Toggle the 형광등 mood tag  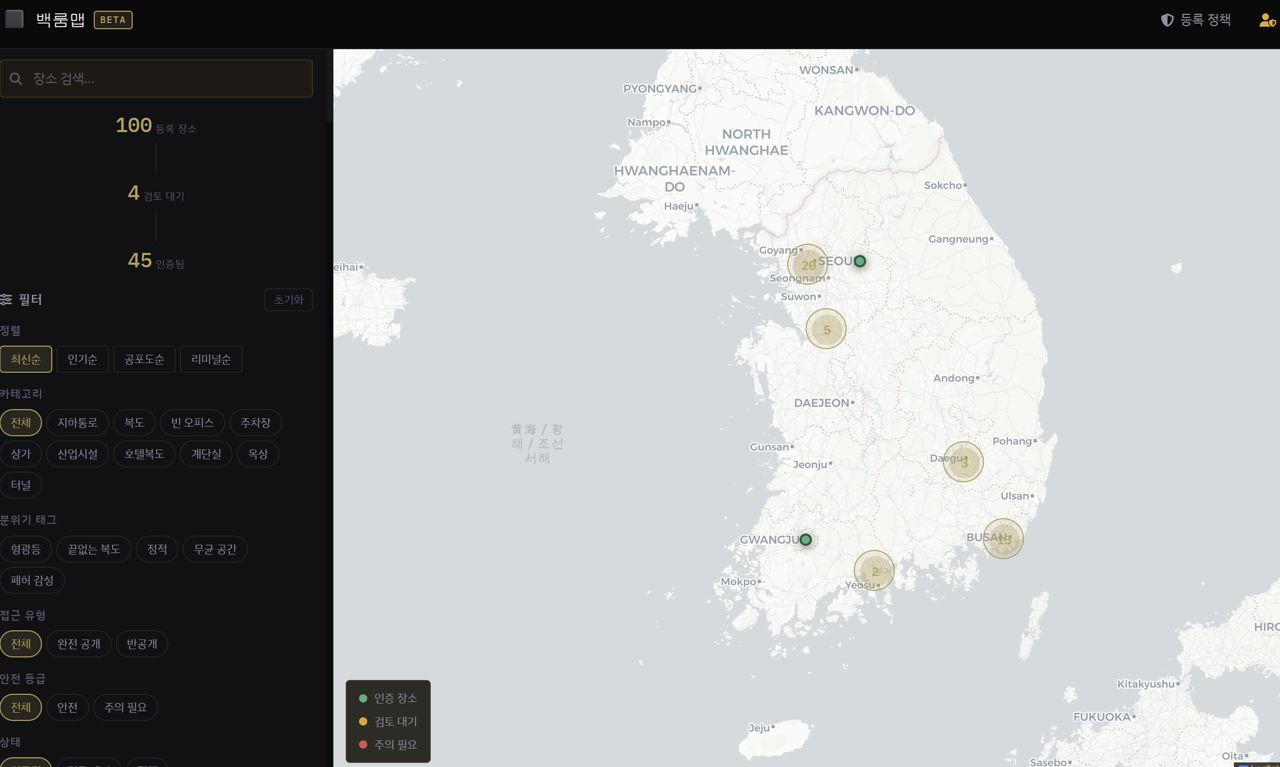[x=26, y=549]
